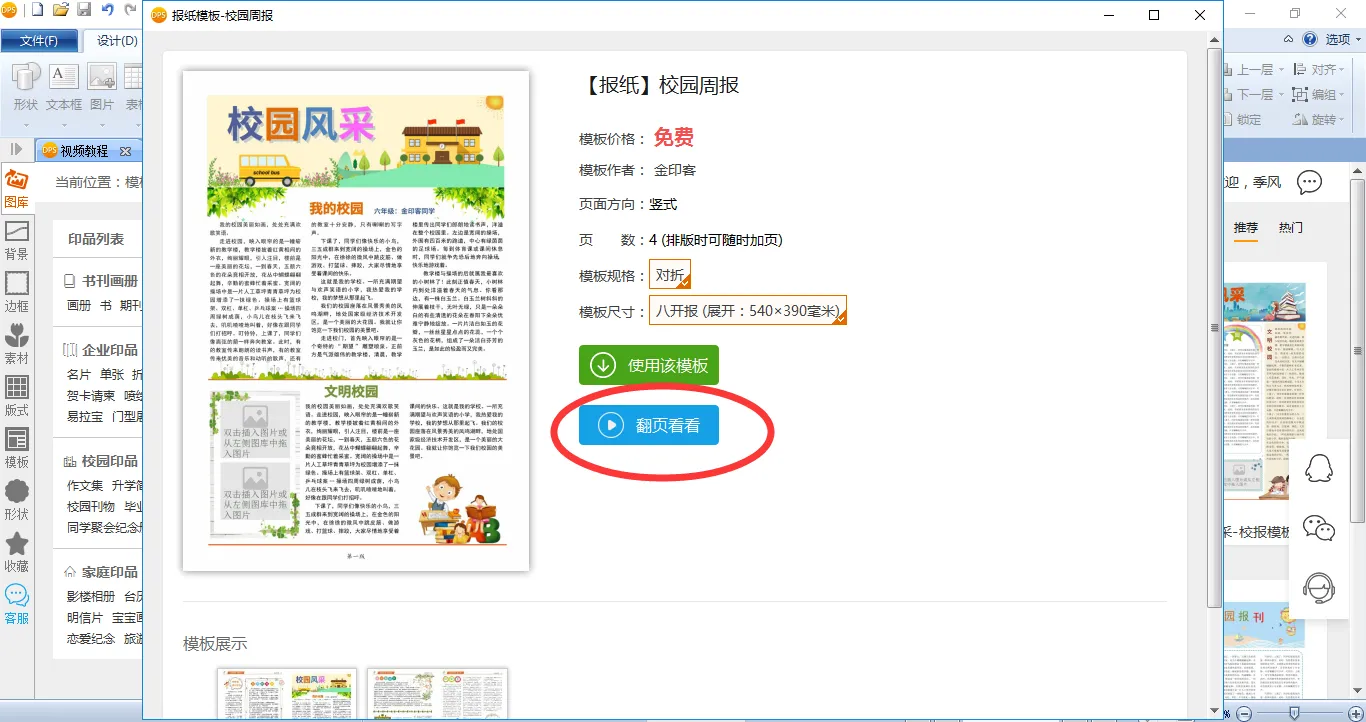
Task: Click the WeChat contact icon
Action: point(1319,527)
